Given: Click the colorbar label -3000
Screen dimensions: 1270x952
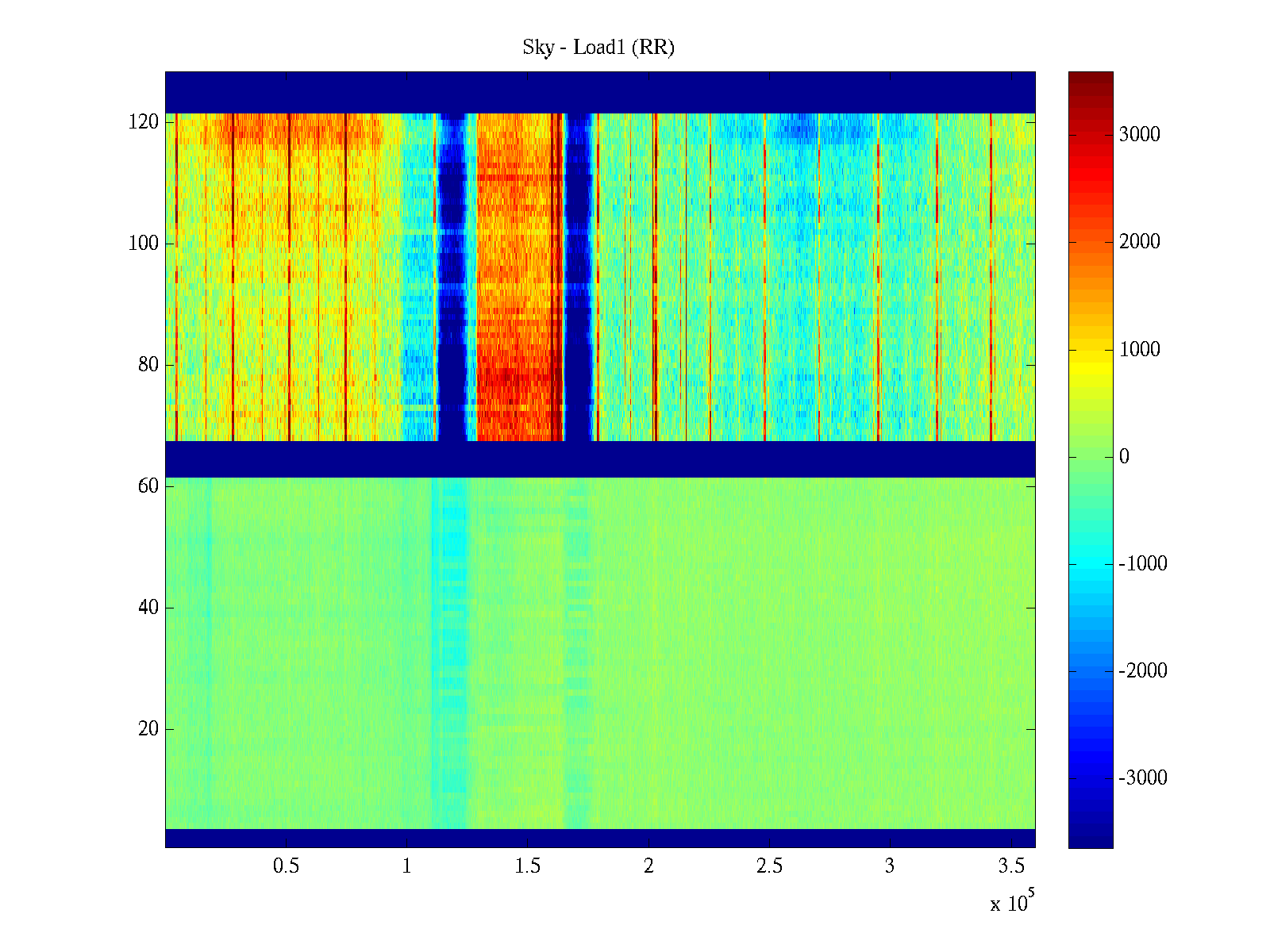Looking at the screenshot, I should coord(1142,778).
